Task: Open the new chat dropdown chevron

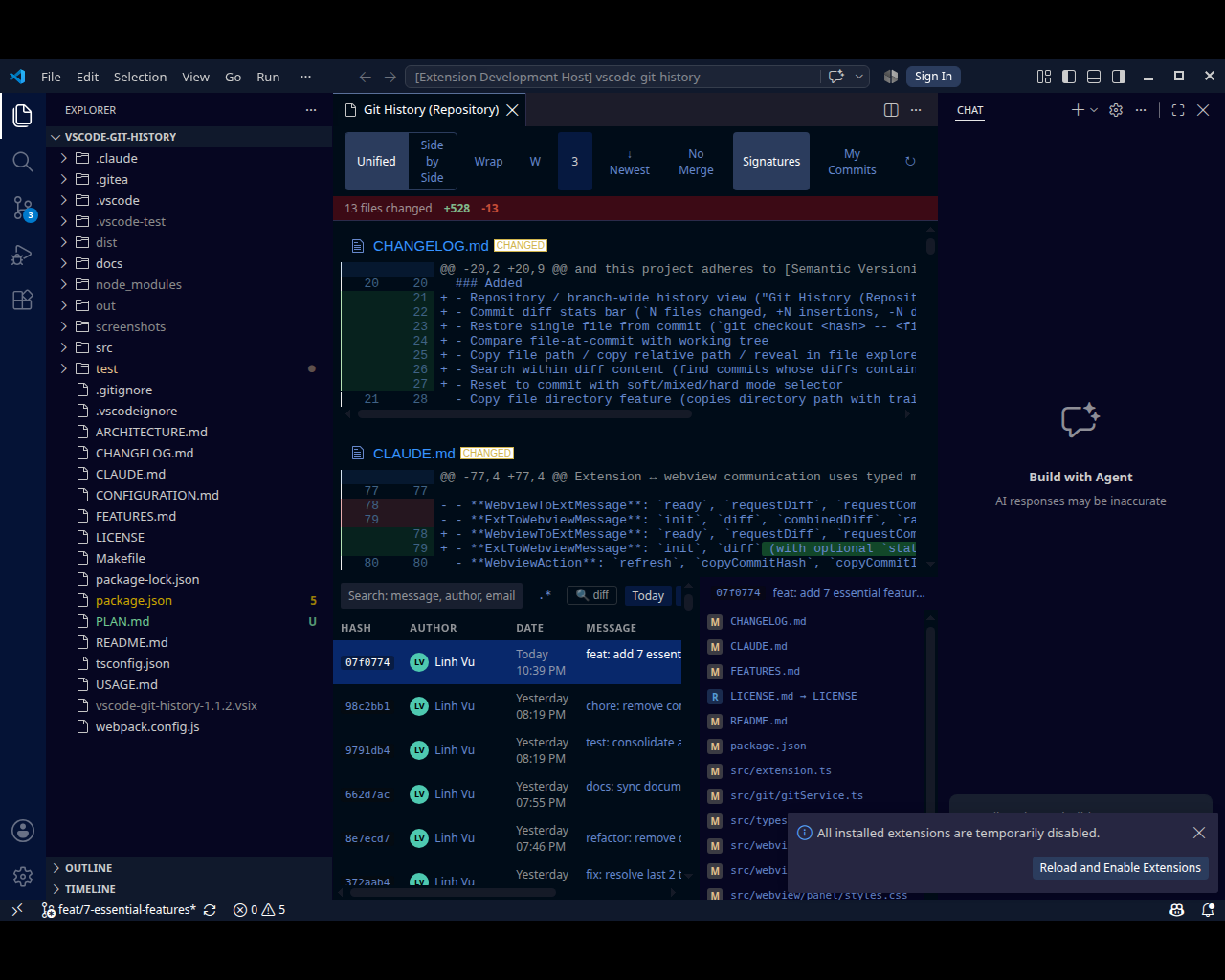Action: (1094, 110)
